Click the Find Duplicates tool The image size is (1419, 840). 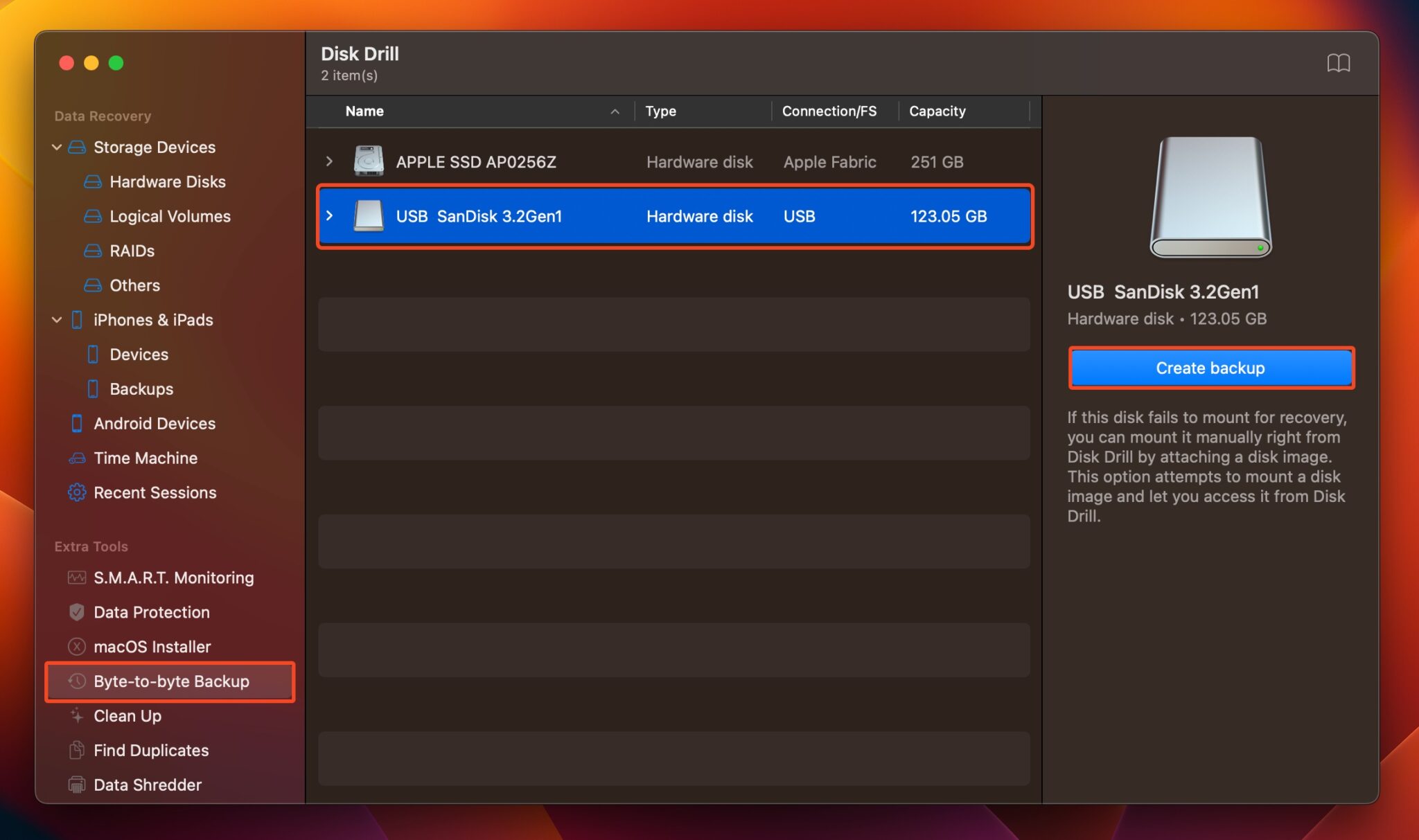pyautogui.click(x=151, y=750)
